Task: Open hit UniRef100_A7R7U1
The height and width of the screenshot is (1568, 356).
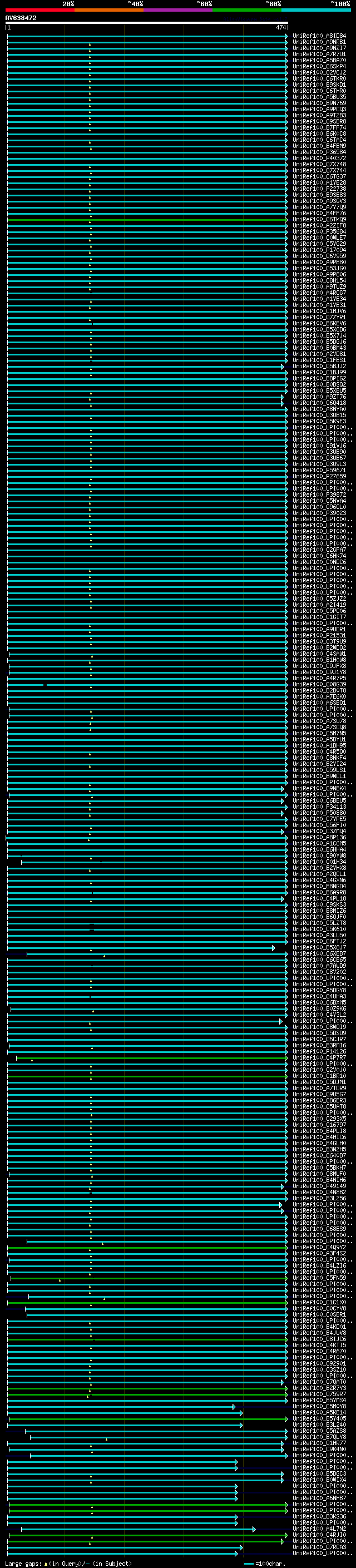Action: 319,54
